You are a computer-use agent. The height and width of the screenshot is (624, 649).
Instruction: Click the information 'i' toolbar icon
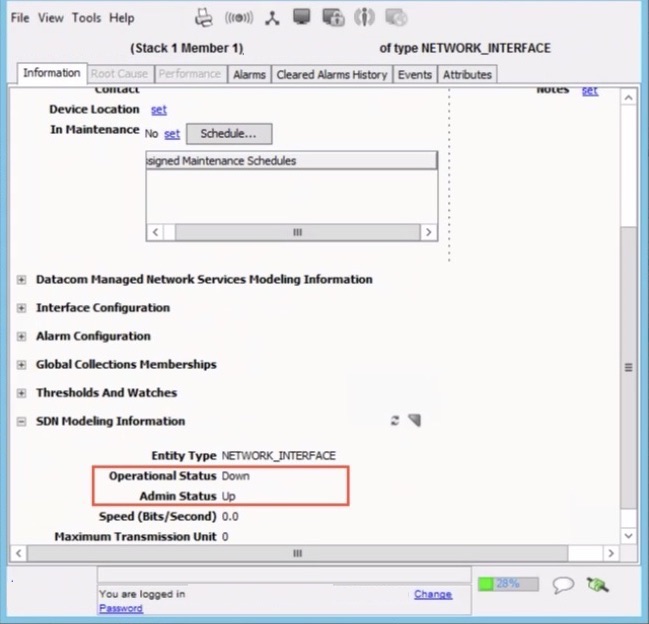pyautogui.click(x=364, y=17)
